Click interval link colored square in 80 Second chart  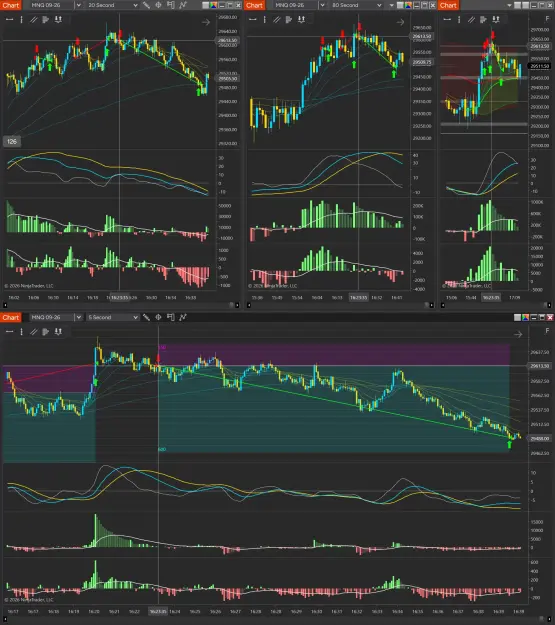click(x=408, y=5)
